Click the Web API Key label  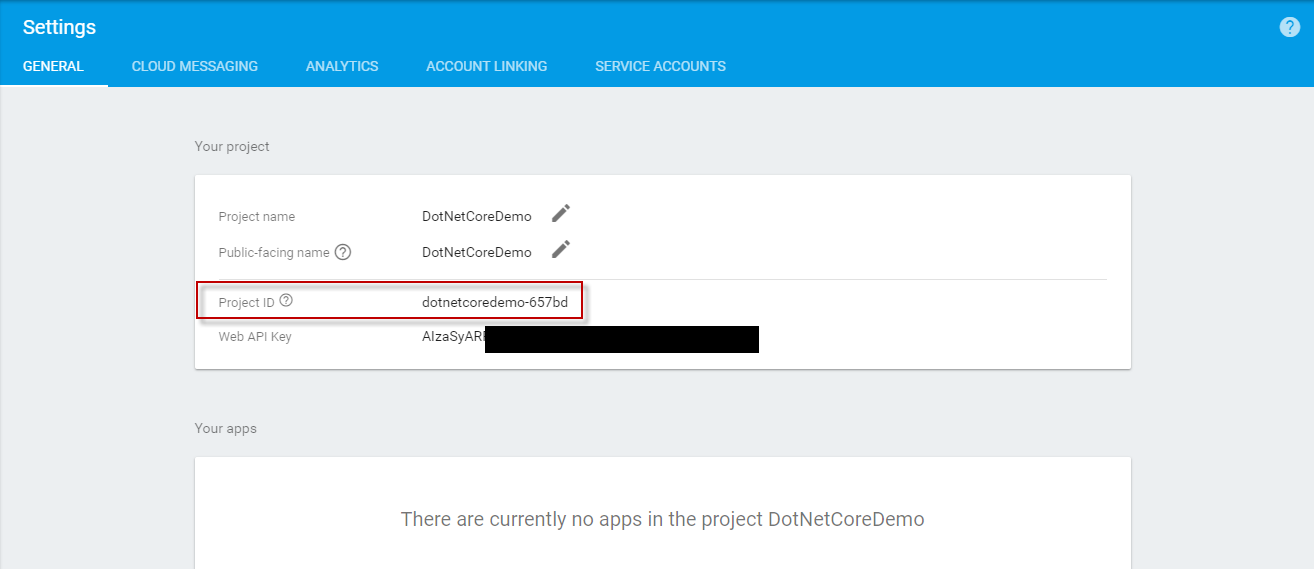[255, 337]
